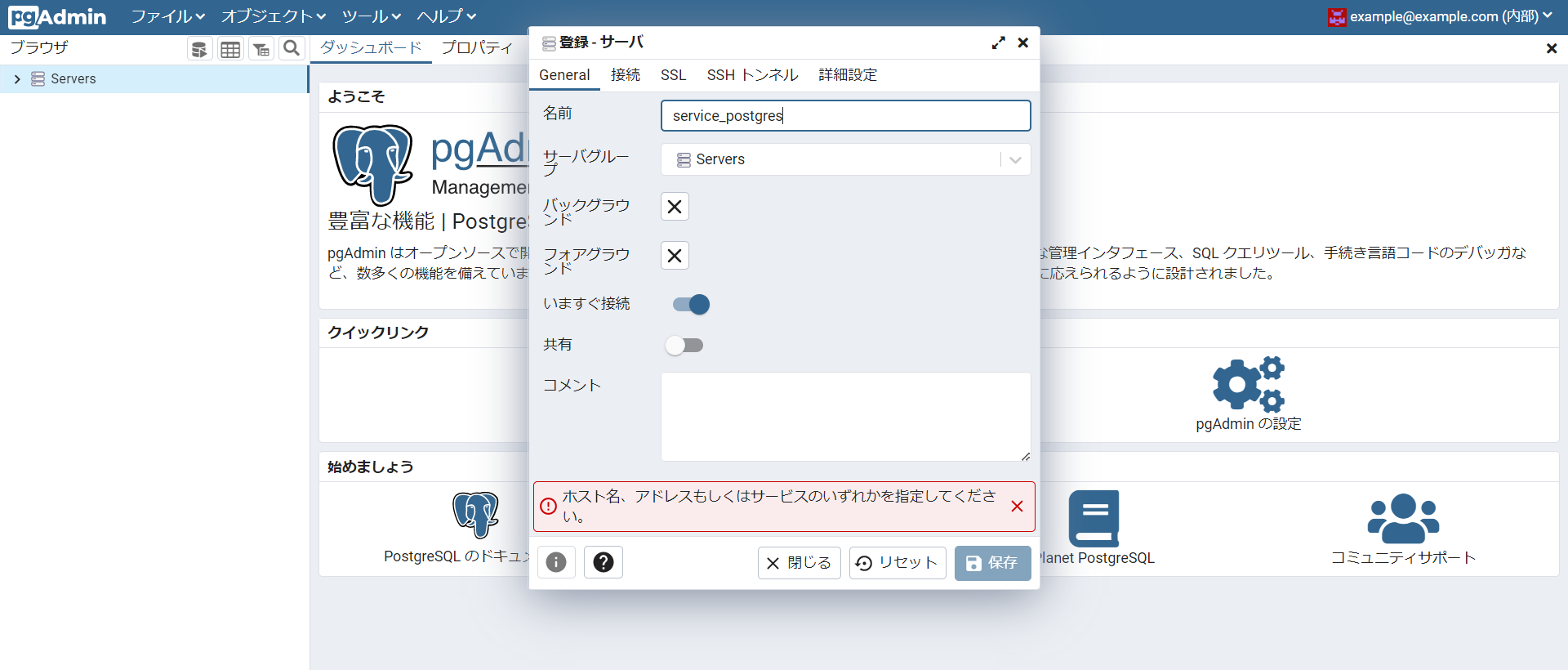Open the Help menu
This screenshot has width=1568, height=670.
[447, 16]
